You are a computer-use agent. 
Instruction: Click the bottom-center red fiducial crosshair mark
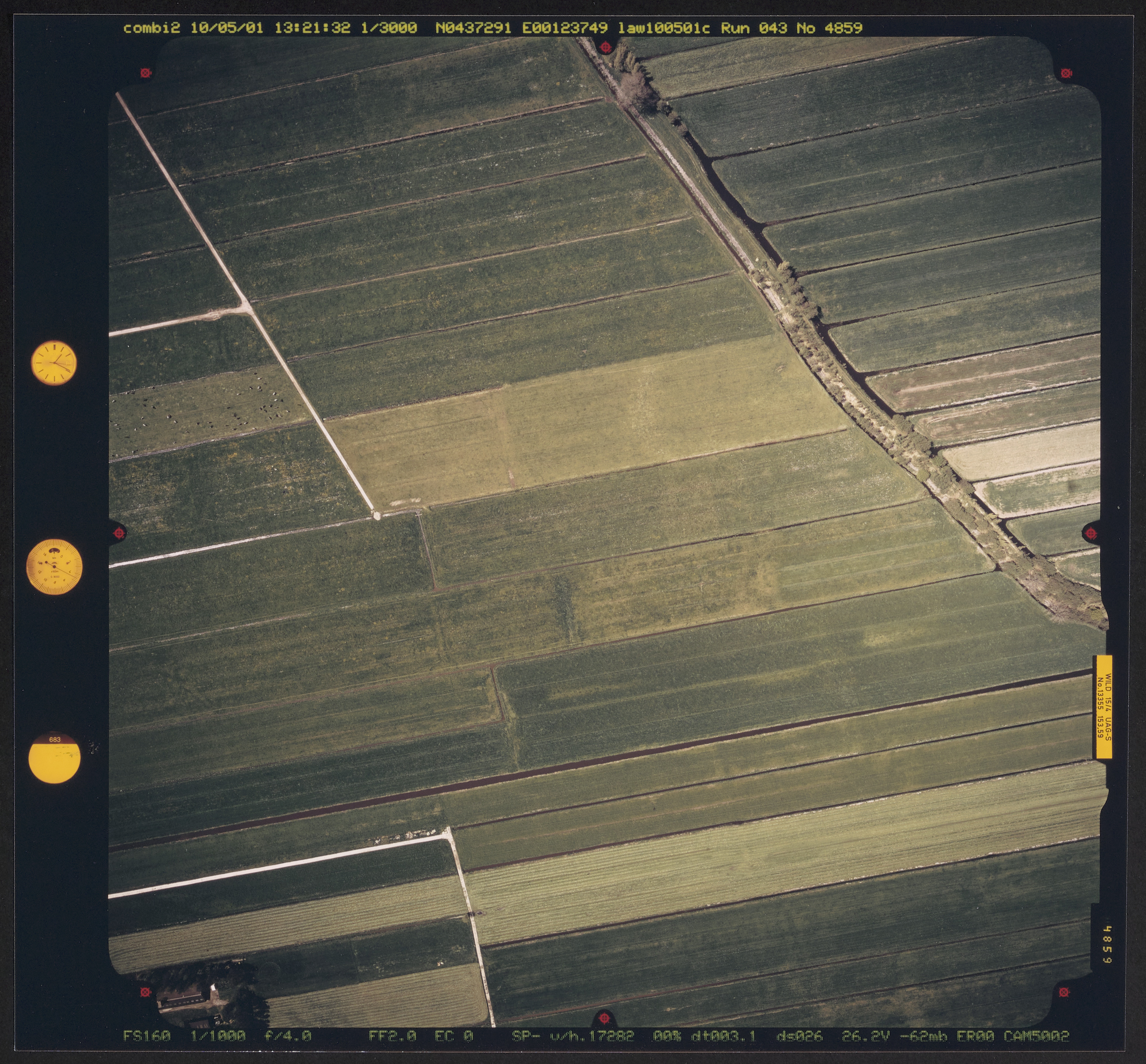tap(605, 1018)
